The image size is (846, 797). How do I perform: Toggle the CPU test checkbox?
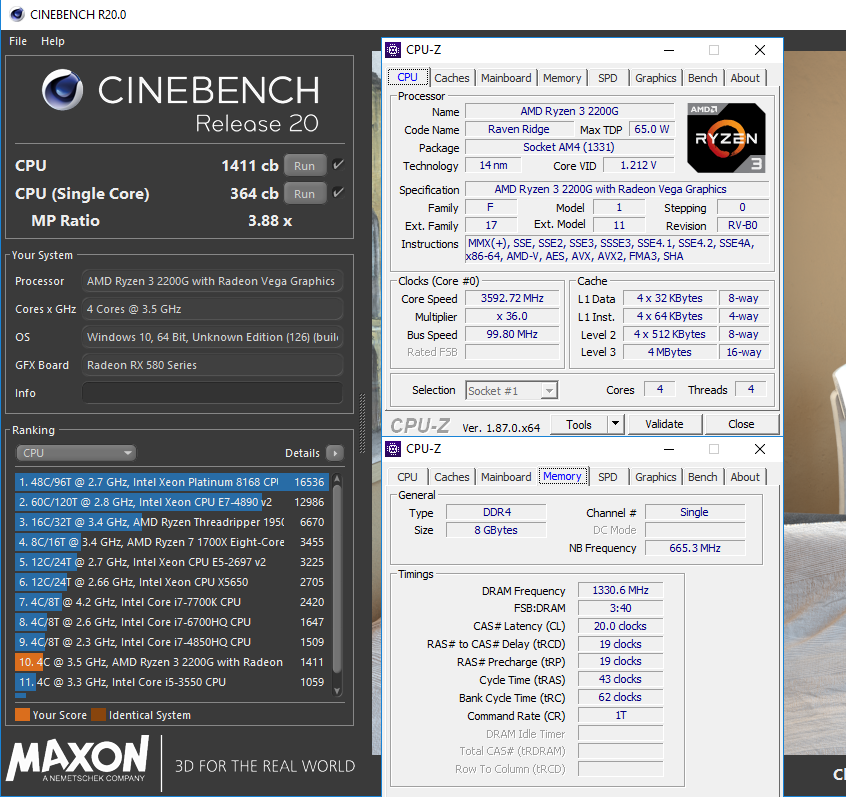[x=338, y=165]
